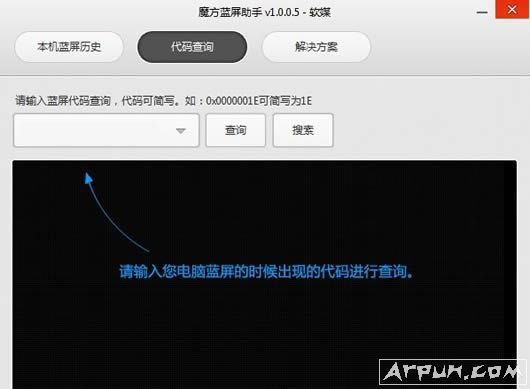
Task: Click the hint text 请输入蓝屏代码查询
Action: point(63,101)
